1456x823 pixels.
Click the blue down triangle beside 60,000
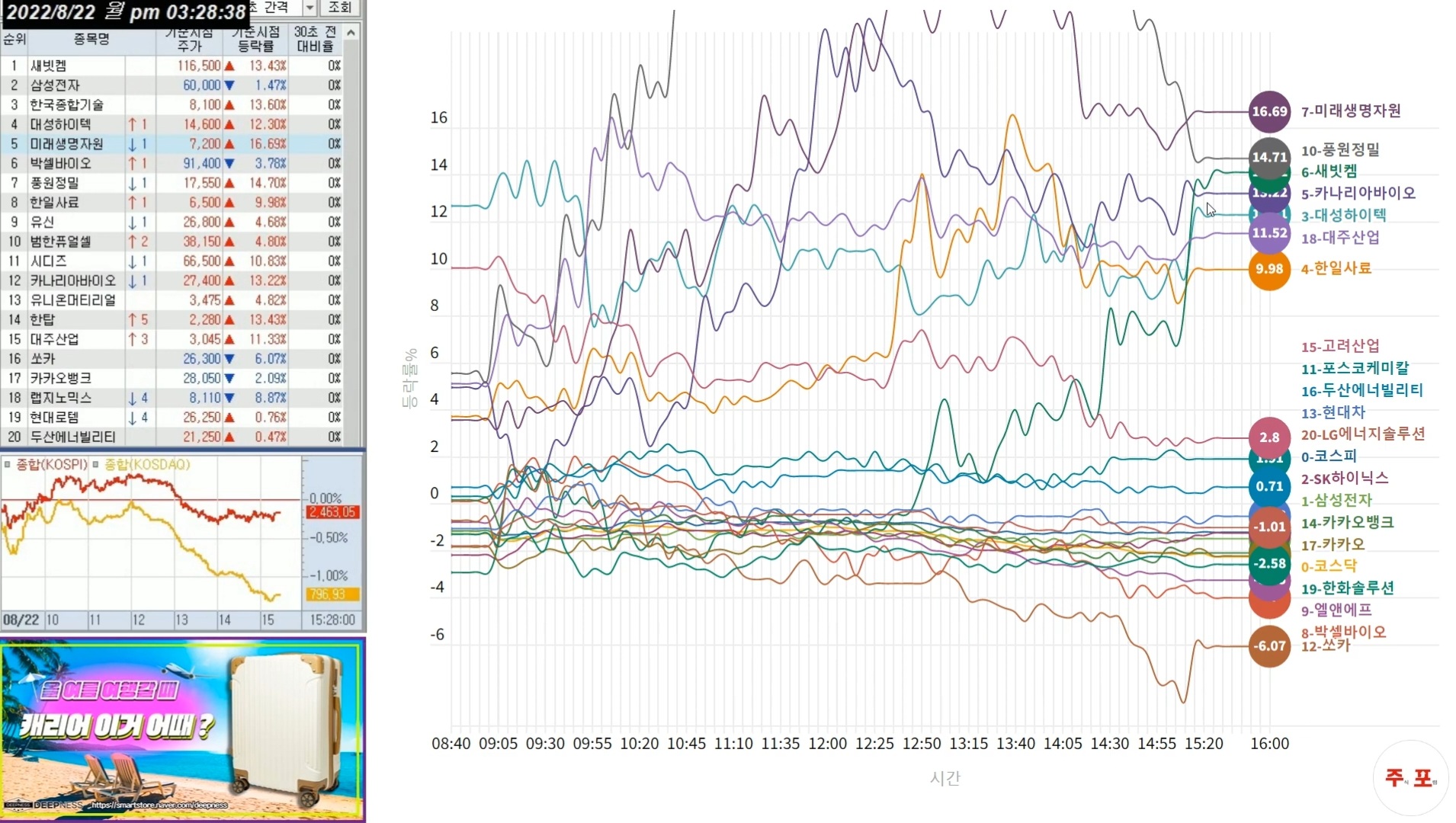[229, 85]
